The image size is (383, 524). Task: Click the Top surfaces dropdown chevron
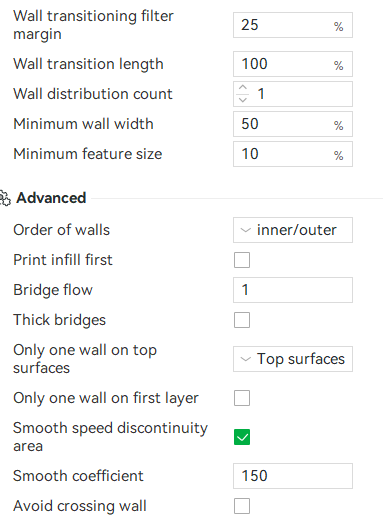246,359
